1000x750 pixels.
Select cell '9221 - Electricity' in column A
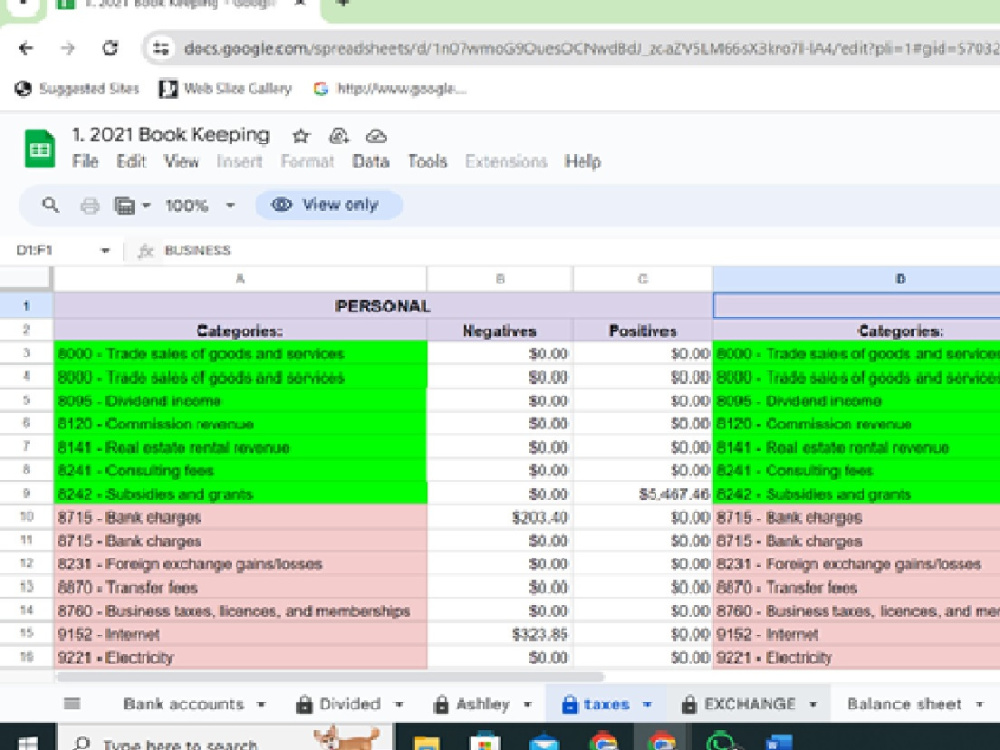point(240,658)
